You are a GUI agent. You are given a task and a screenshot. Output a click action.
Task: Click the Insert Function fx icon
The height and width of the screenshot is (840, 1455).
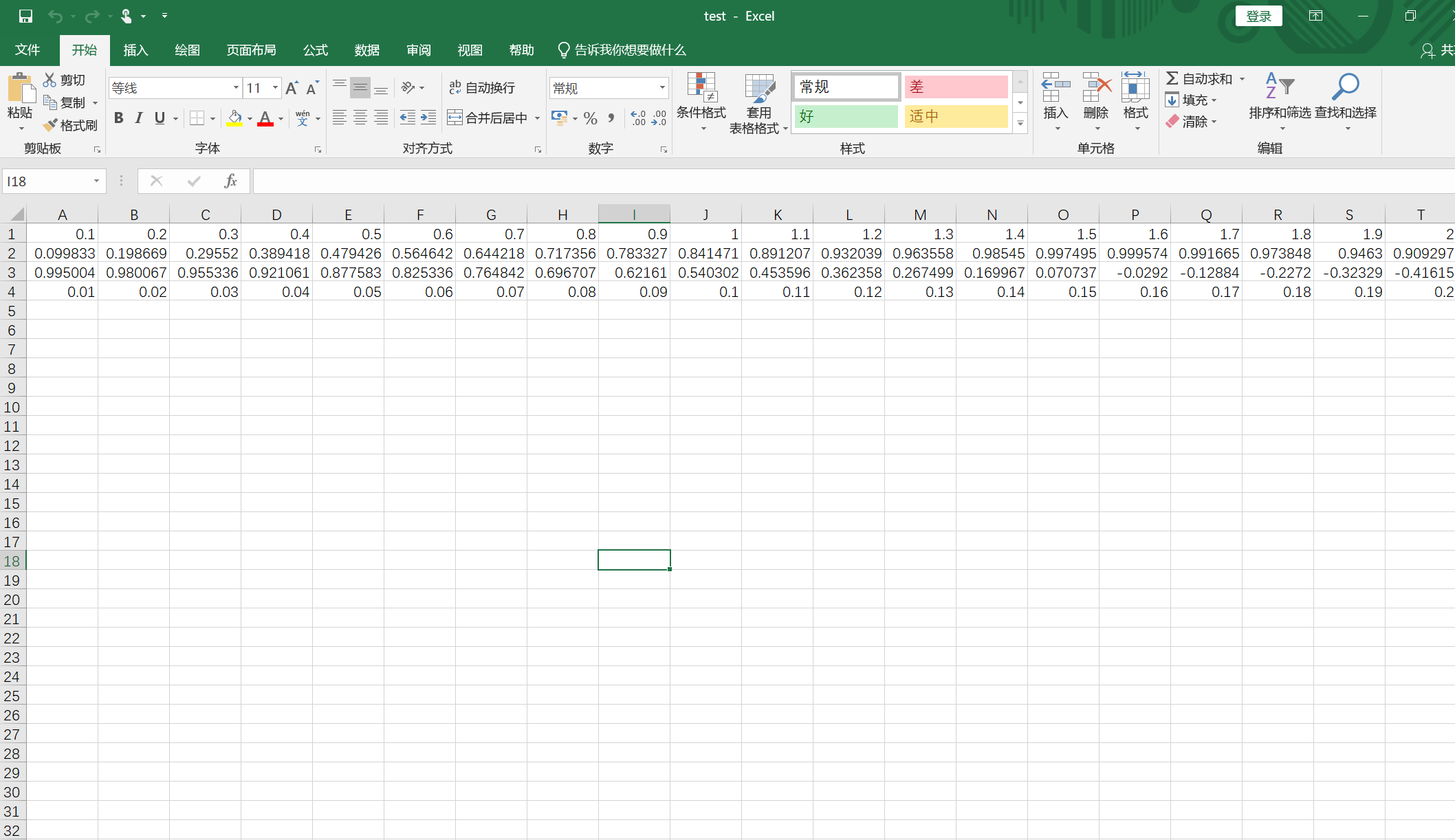point(230,181)
